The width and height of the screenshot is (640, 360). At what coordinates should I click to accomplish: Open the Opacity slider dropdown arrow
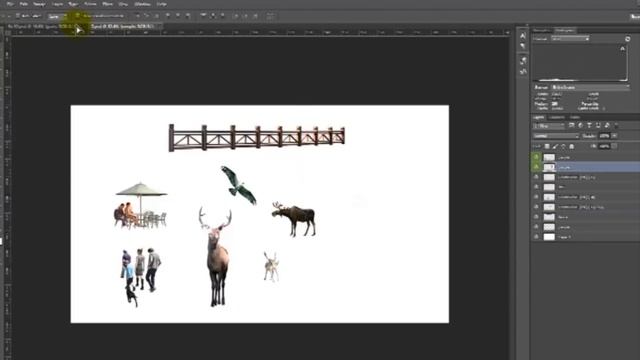coord(614,136)
